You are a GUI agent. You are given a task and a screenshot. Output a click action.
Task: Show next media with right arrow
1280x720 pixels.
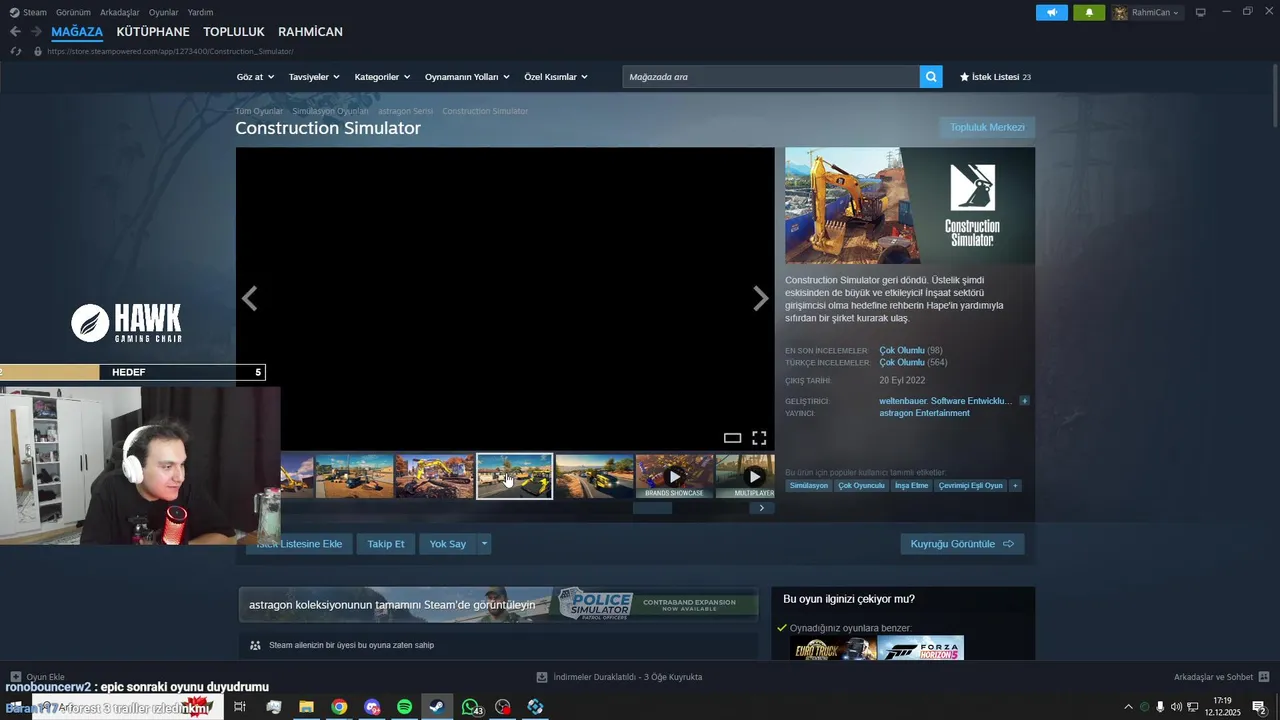pyautogui.click(x=761, y=298)
